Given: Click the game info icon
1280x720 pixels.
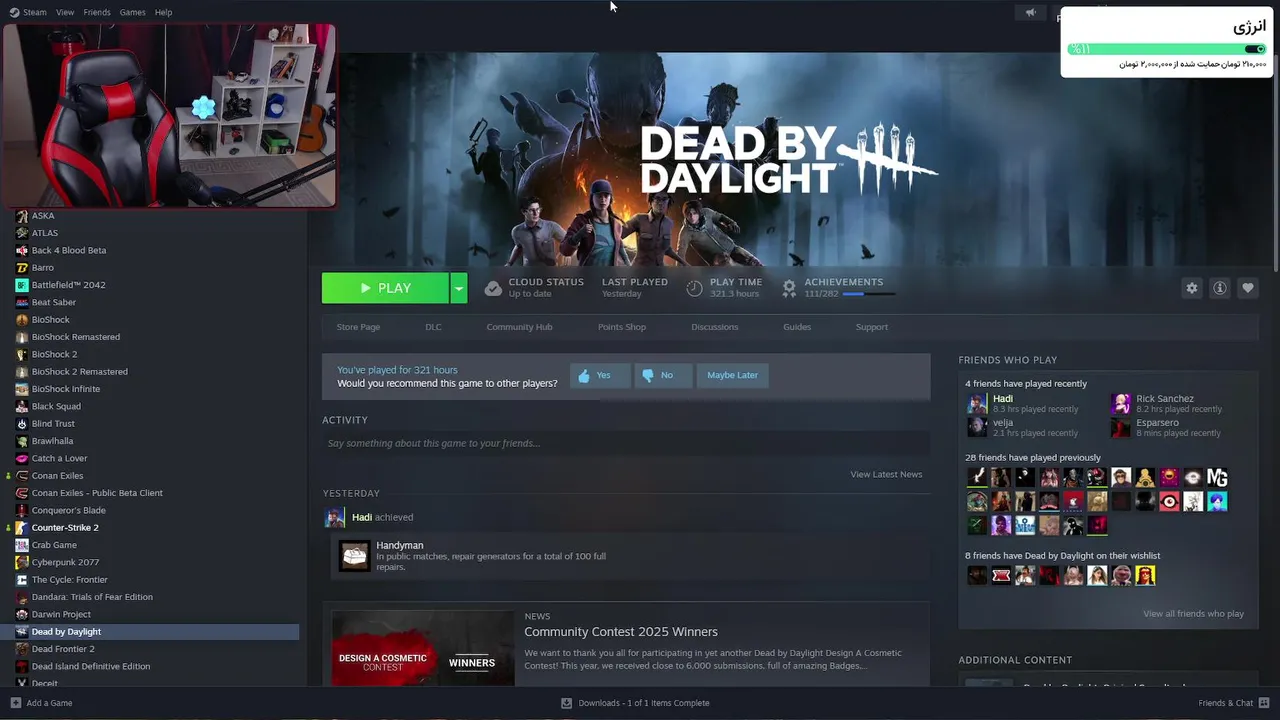Looking at the screenshot, I should click(x=1220, y=288).
